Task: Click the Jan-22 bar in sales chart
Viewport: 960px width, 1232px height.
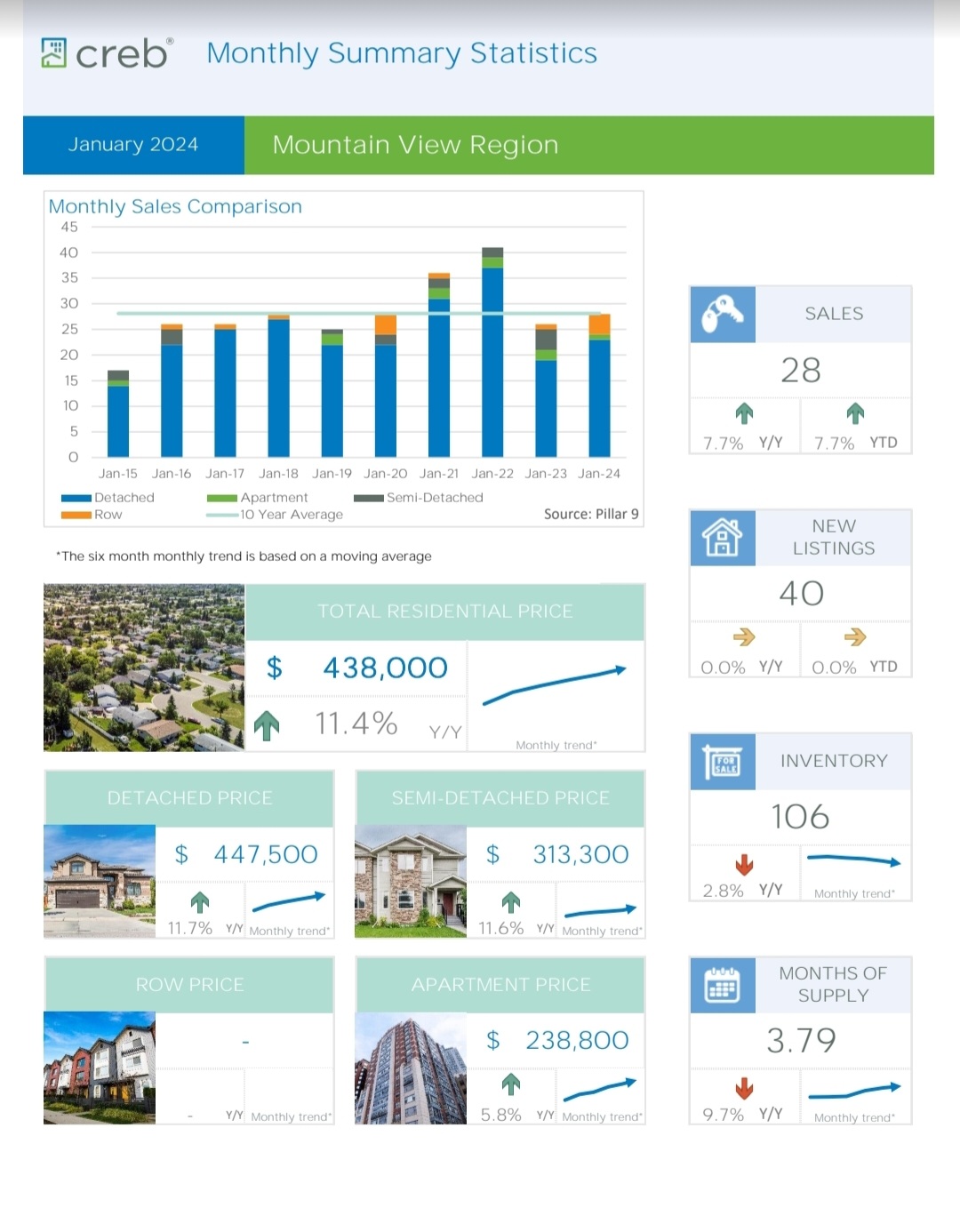Action: tap(492, 352)
